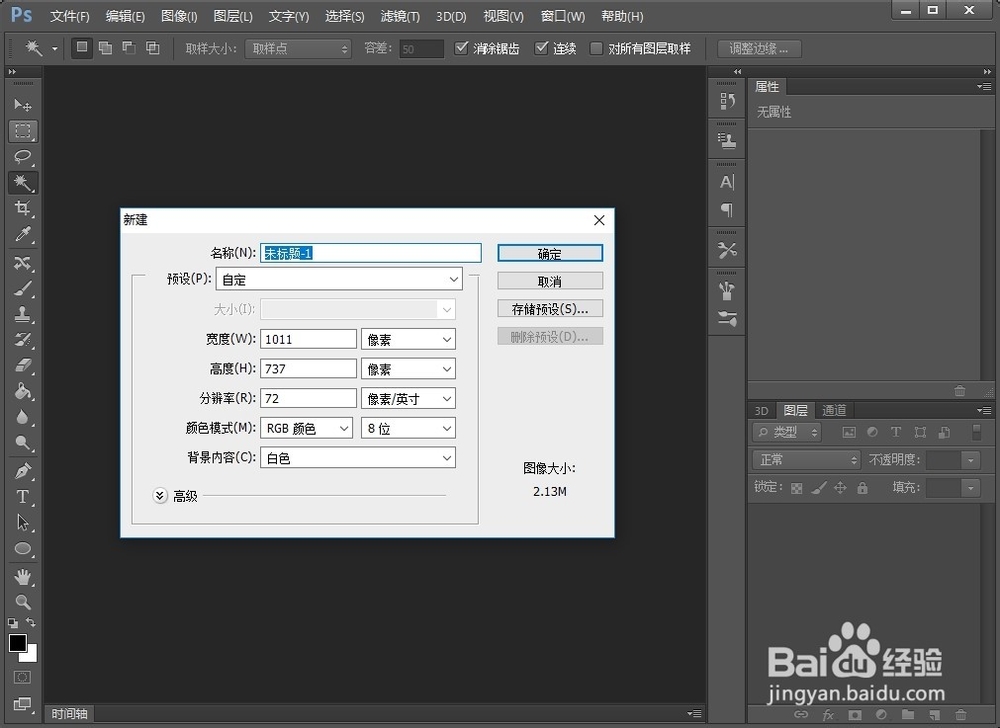Select the Paint Bucket tool
The width and height of the screenshot is (1000, 728).
(x=23, y=391)
